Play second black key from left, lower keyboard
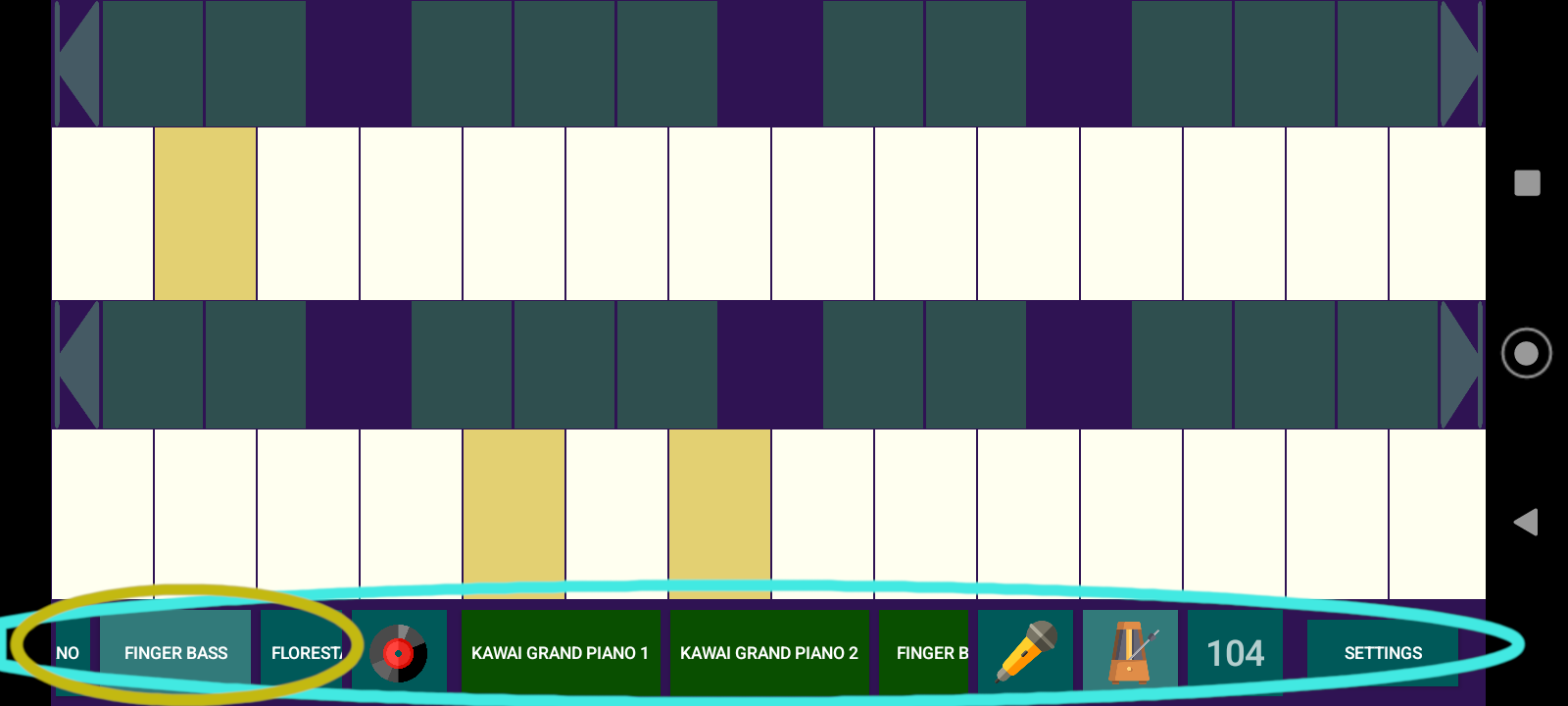This screenshot has height=706, width=1568. tap(256, 365)
